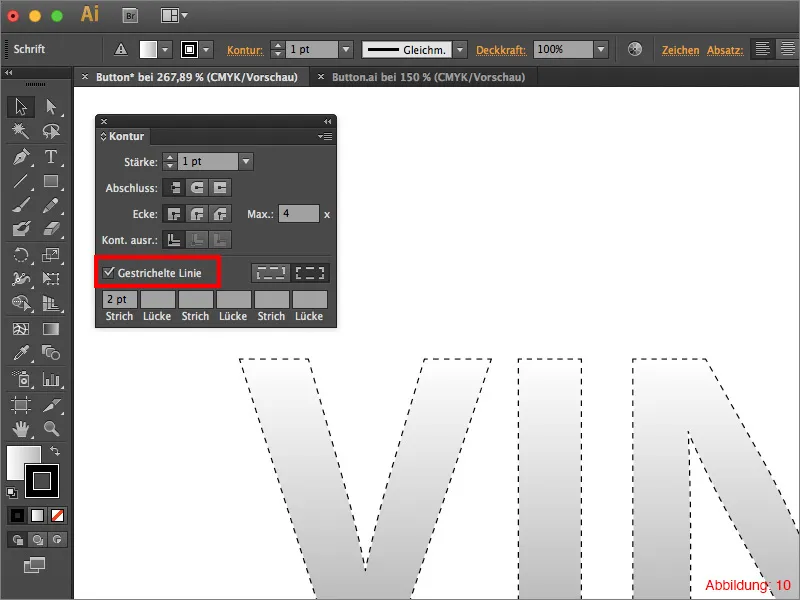Select the Selection tool (black arrow)
800x600 pixels.
(x=21, y=107)
